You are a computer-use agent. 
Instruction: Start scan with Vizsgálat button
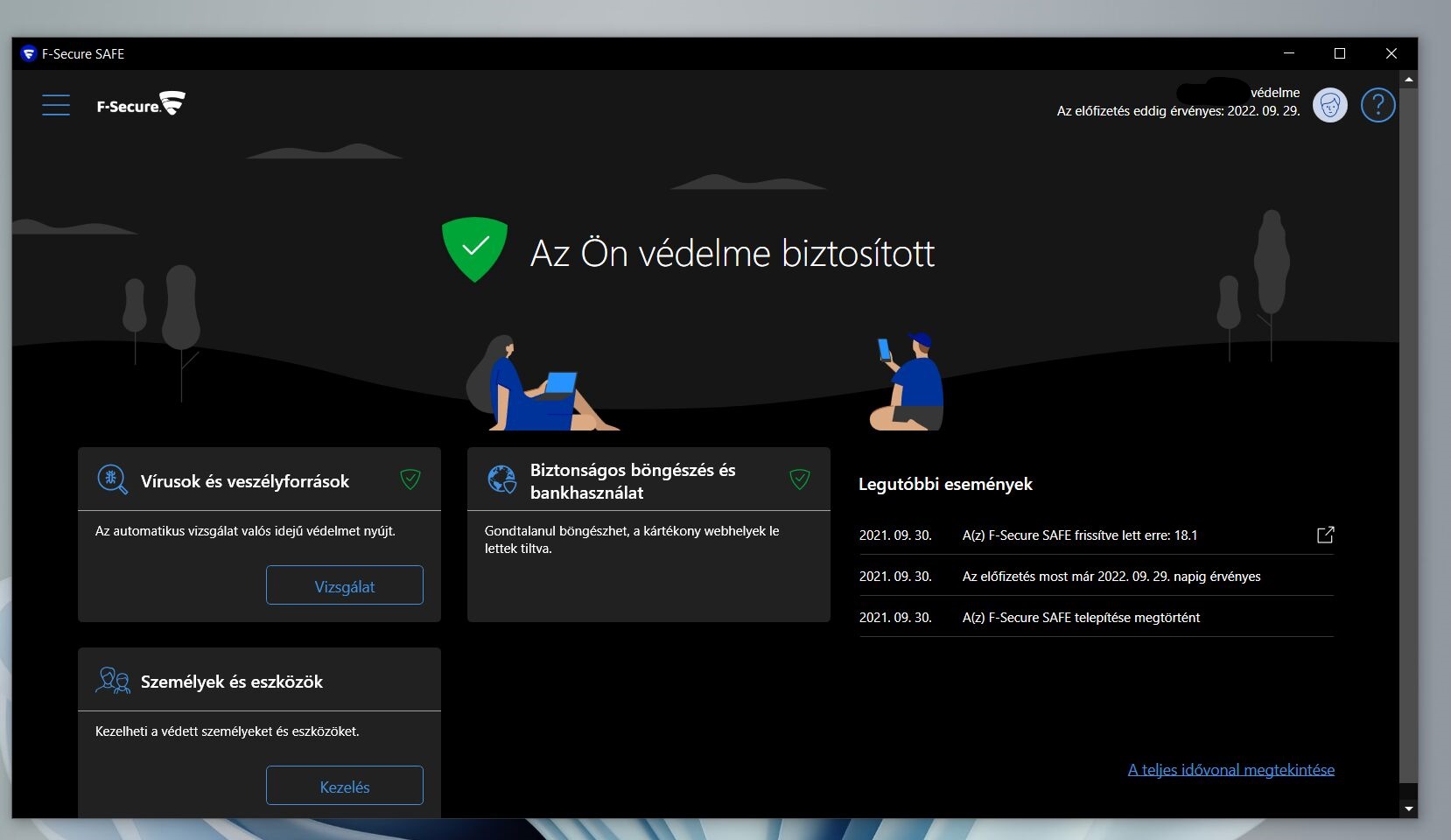(345, 585)
